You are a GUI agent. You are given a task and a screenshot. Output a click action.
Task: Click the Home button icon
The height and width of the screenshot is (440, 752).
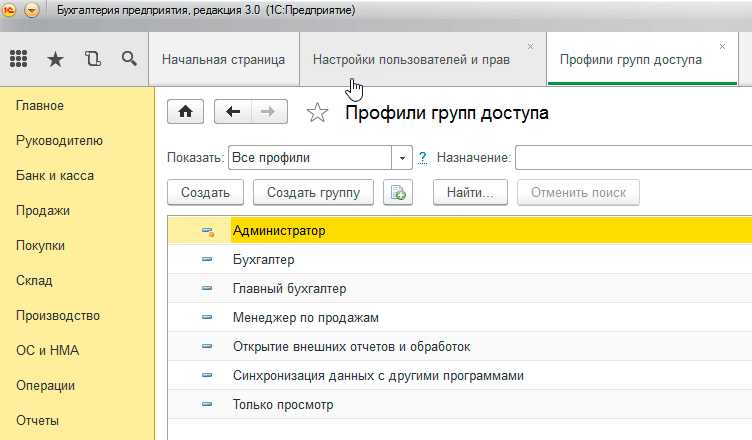[x=184, y=113]
